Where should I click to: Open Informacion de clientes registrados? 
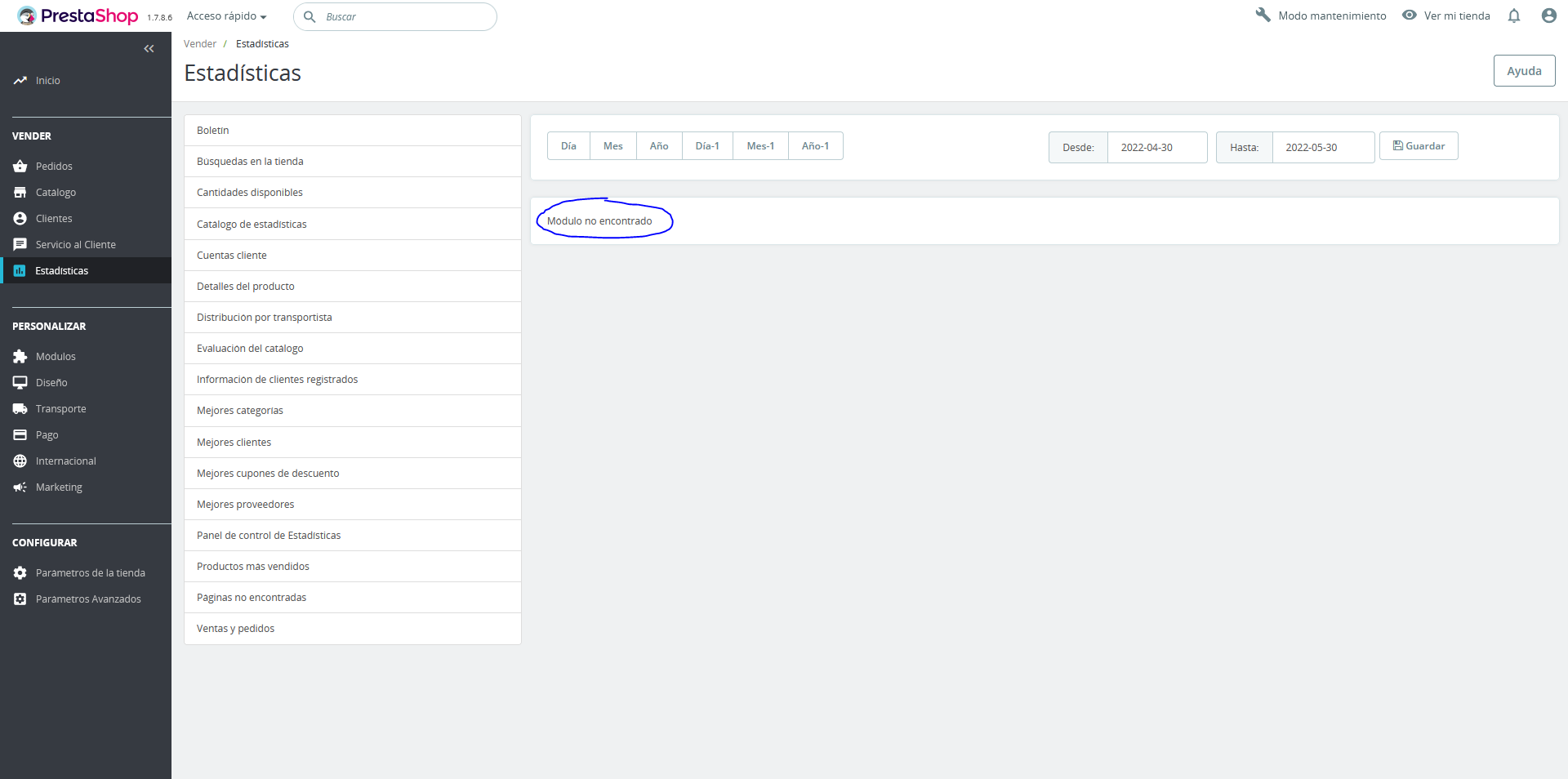[x=353, y=380]
